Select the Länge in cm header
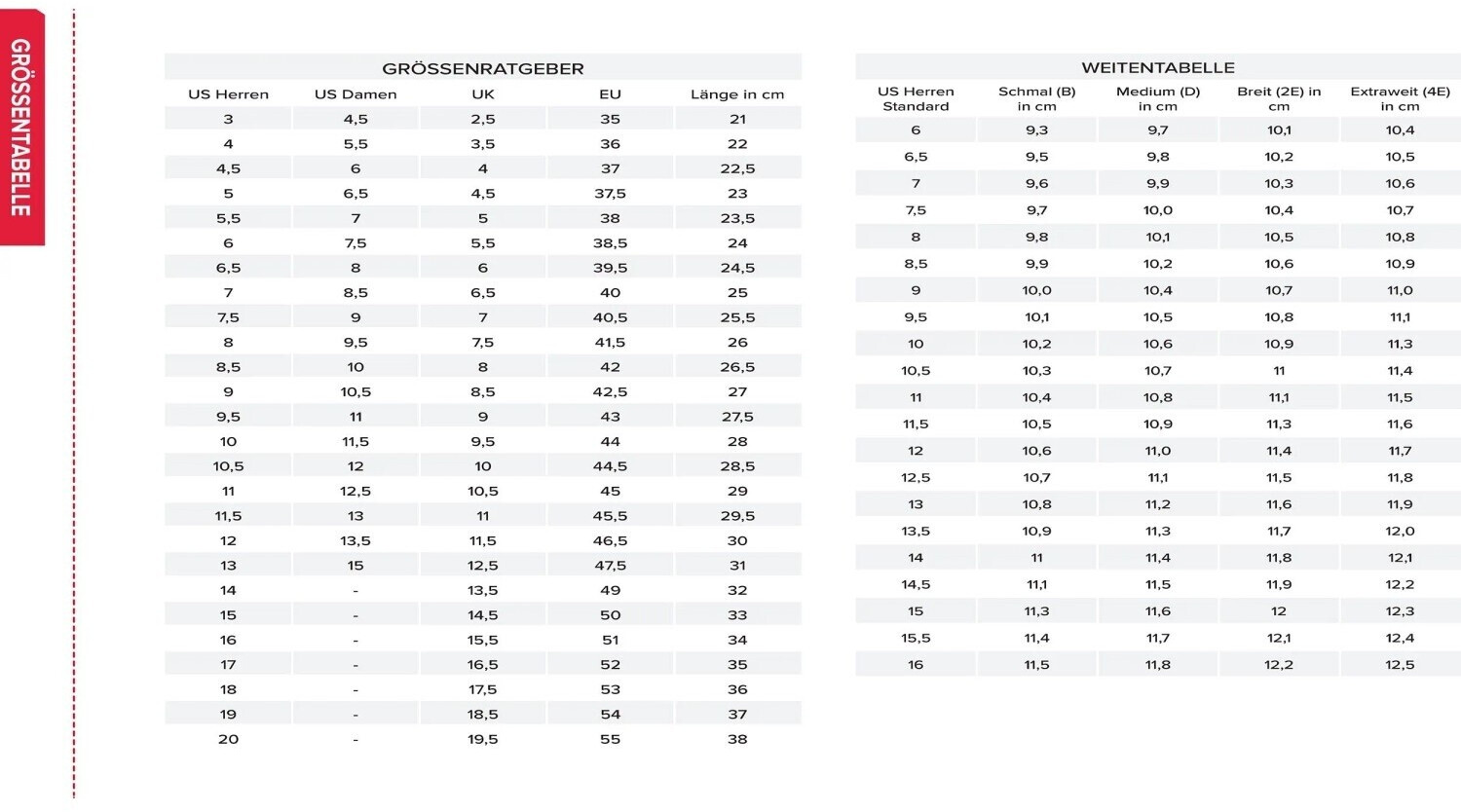Image resolution: width=1461 pixels, height=812 pixels. point(737,94)
